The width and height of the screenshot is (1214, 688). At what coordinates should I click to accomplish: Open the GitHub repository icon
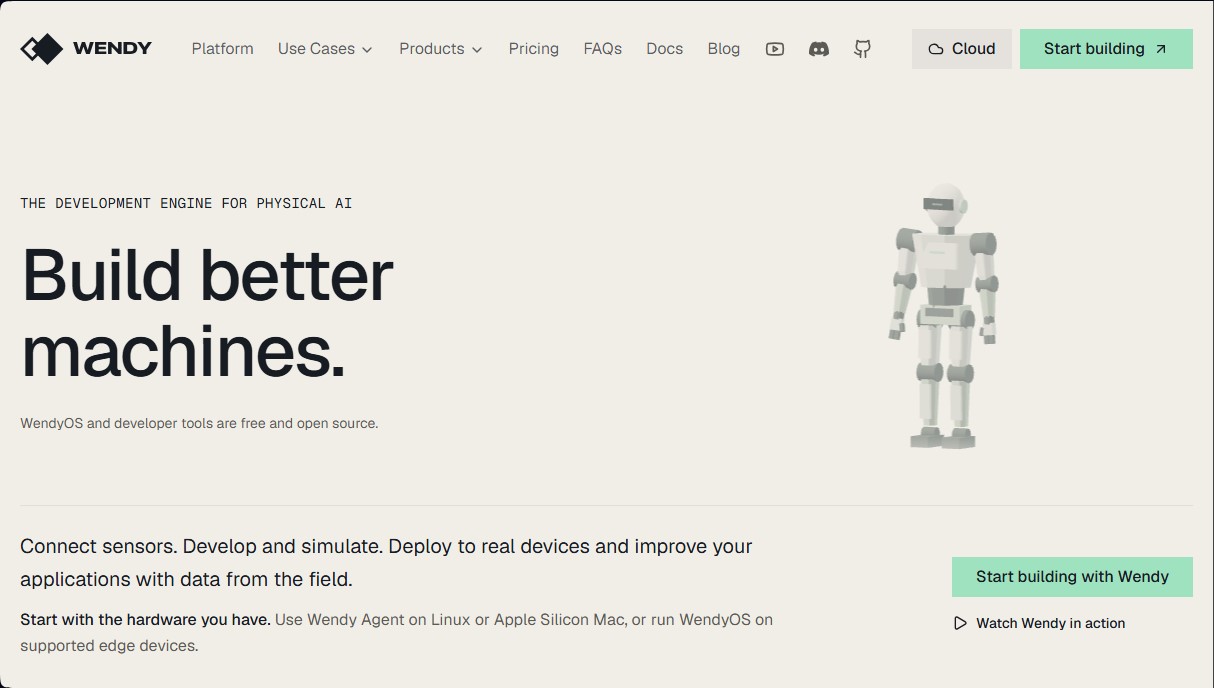863,49
